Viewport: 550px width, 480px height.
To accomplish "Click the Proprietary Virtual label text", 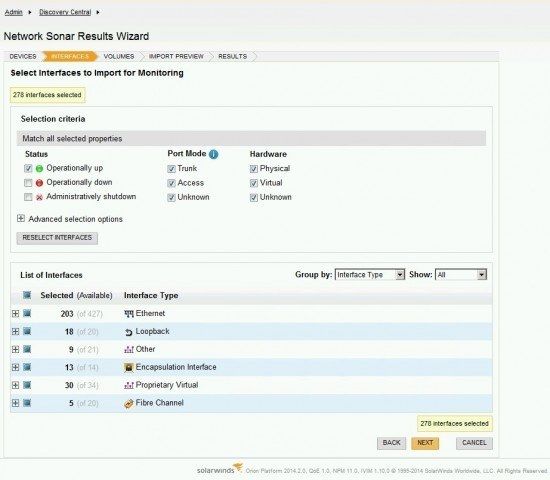I will pos(167,385).
